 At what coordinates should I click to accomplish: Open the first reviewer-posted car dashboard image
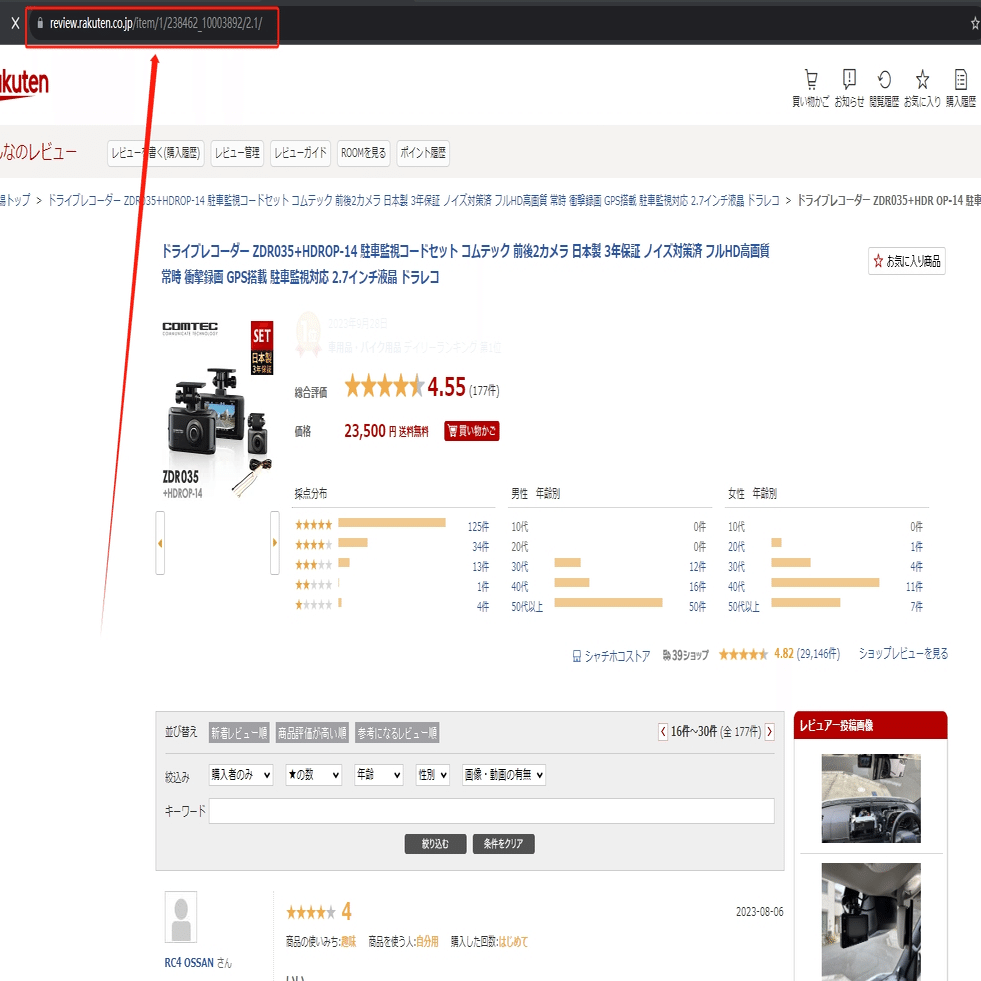pos(871,798)
